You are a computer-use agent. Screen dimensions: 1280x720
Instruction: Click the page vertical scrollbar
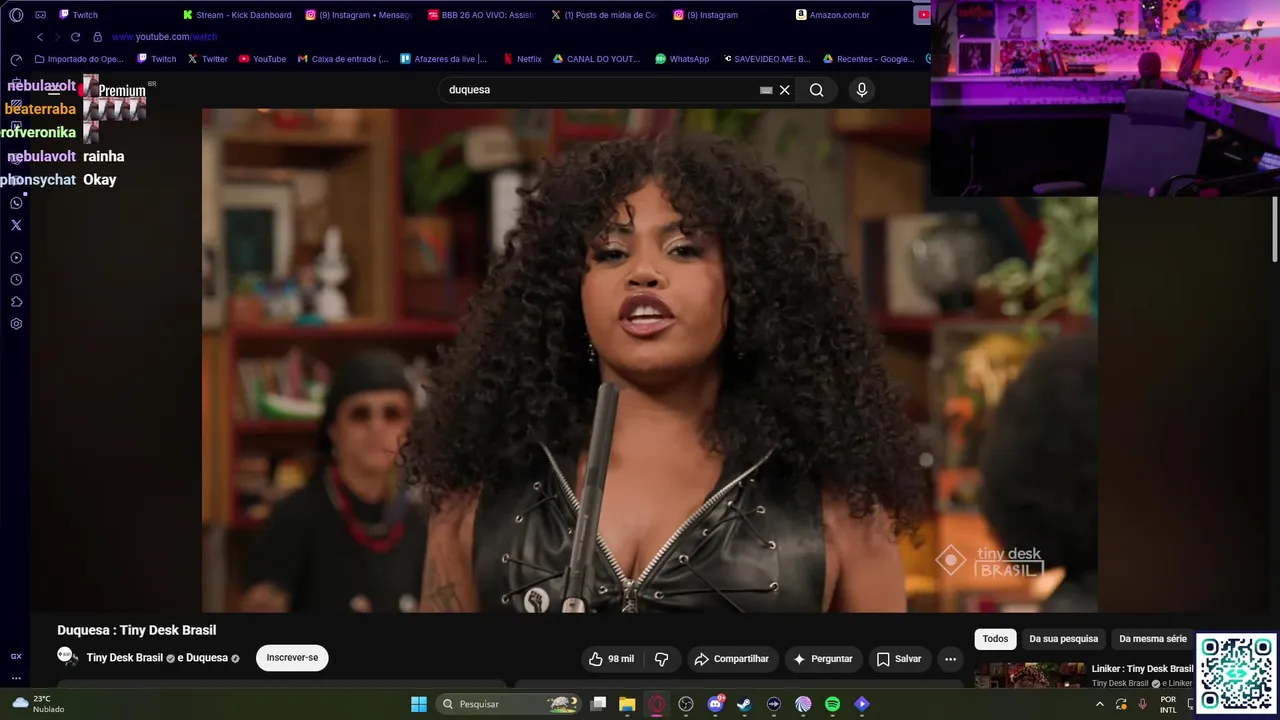(1275, 230)
